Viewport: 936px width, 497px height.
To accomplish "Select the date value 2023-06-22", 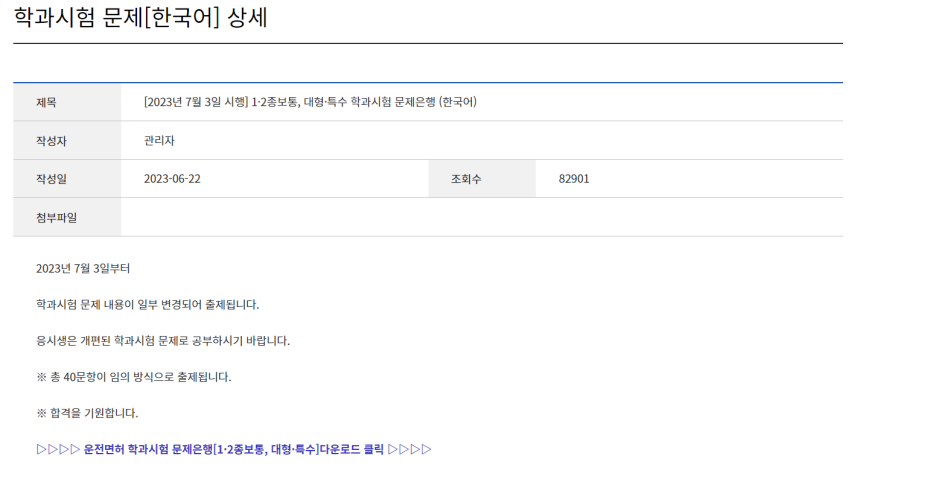I will (172, 179).
